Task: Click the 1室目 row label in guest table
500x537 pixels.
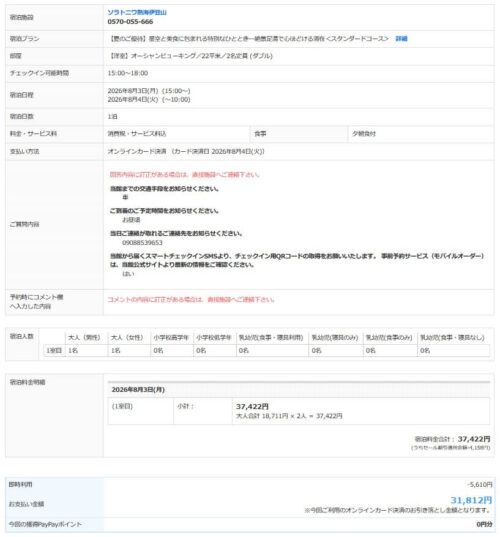Action: pos(54,351)
